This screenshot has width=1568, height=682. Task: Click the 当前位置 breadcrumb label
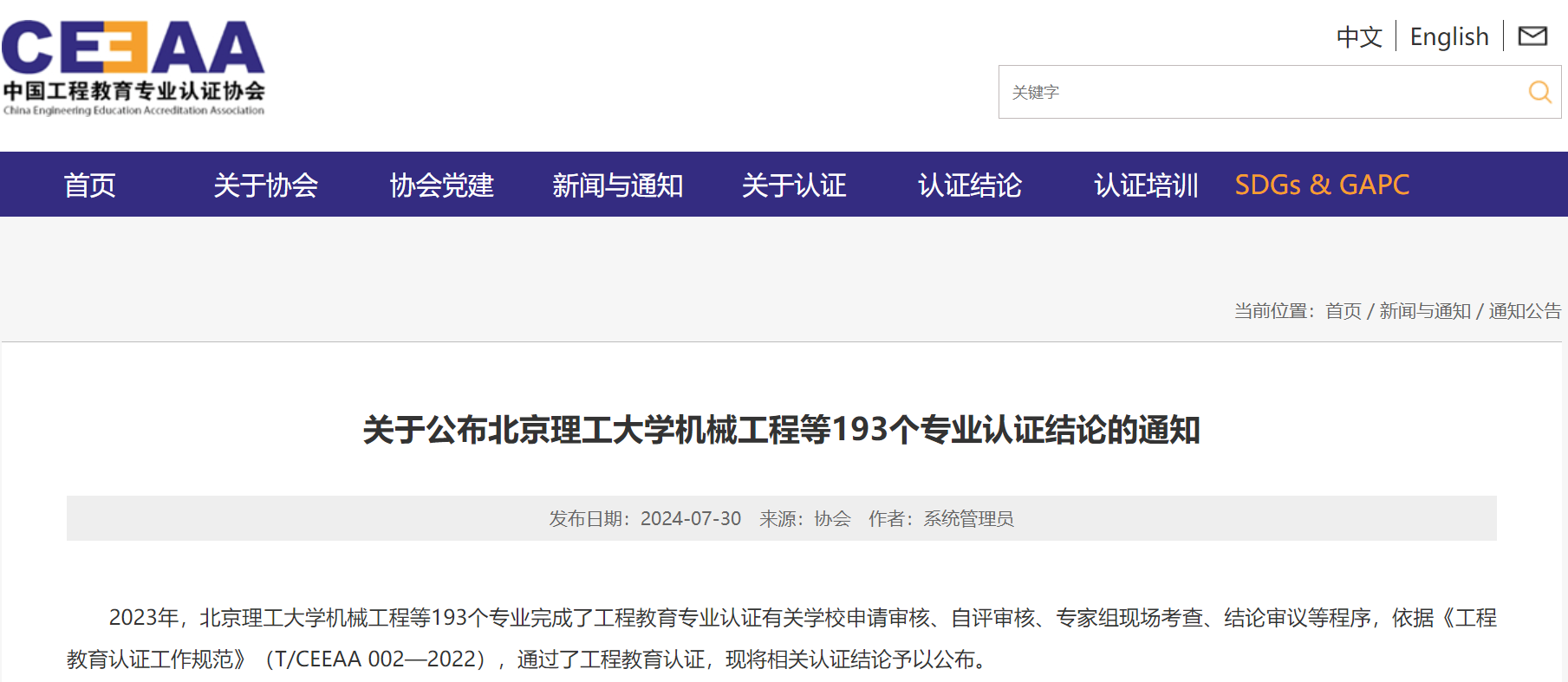pyautogui.click(x=1274, y=311)
